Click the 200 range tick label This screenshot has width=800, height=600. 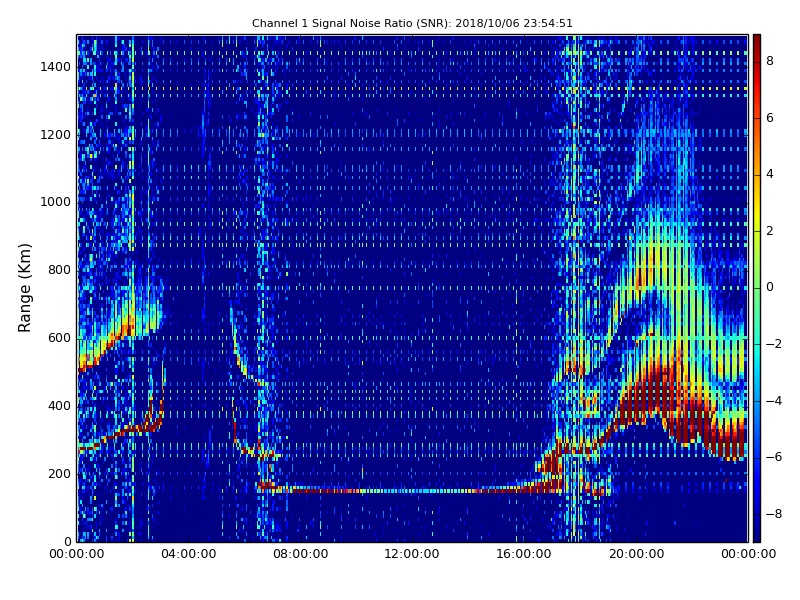pos(59,473)
